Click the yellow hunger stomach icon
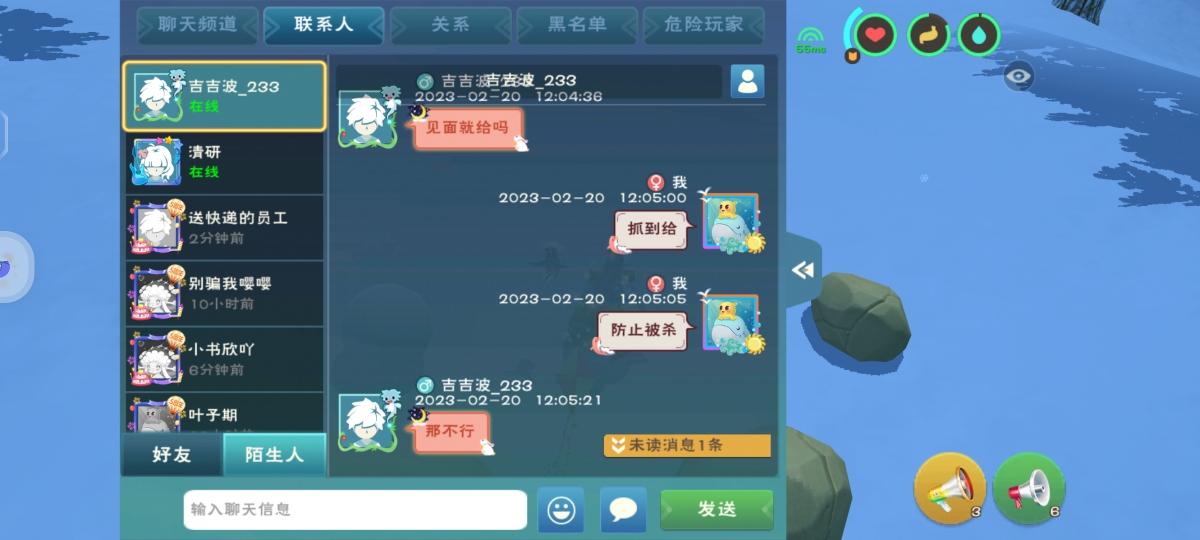 [x=928, y=35]
